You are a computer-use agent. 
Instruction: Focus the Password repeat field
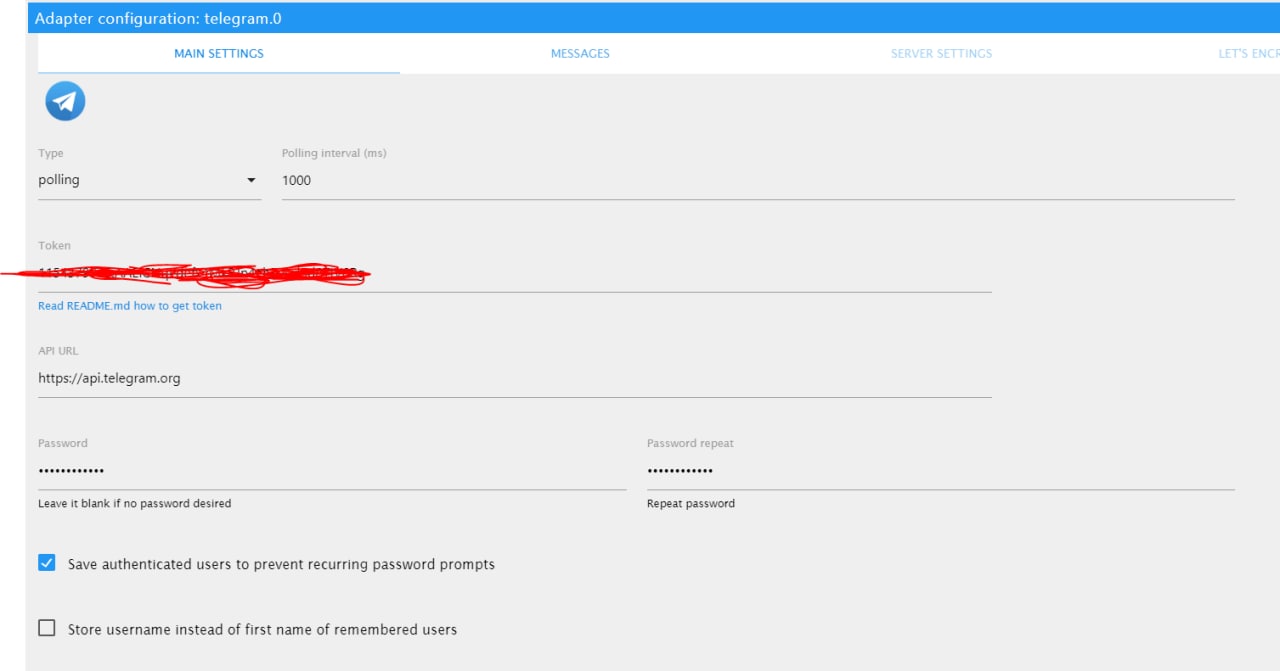[941, 471]
